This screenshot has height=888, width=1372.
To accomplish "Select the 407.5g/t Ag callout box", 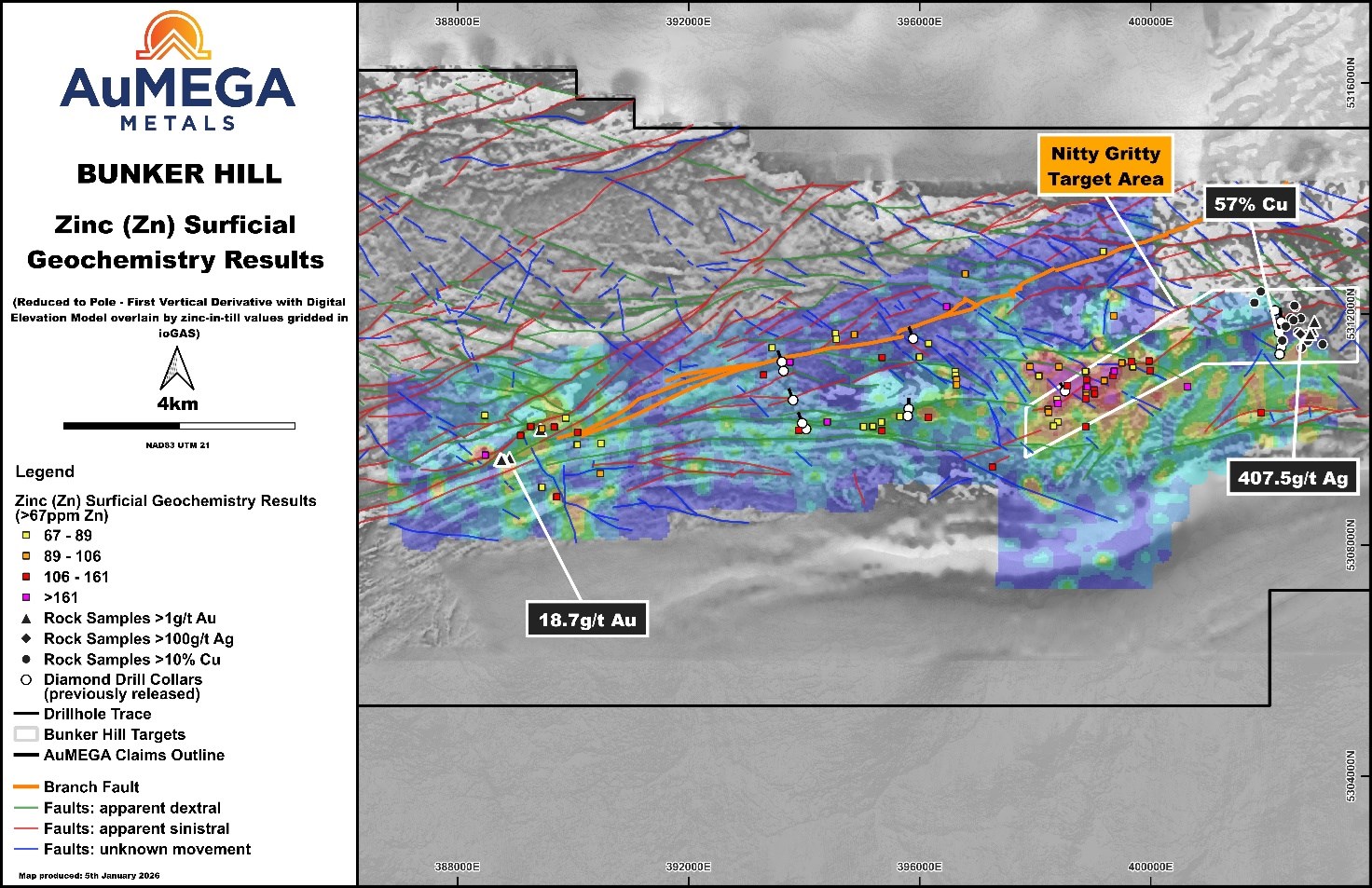I will coord(1293,478).
